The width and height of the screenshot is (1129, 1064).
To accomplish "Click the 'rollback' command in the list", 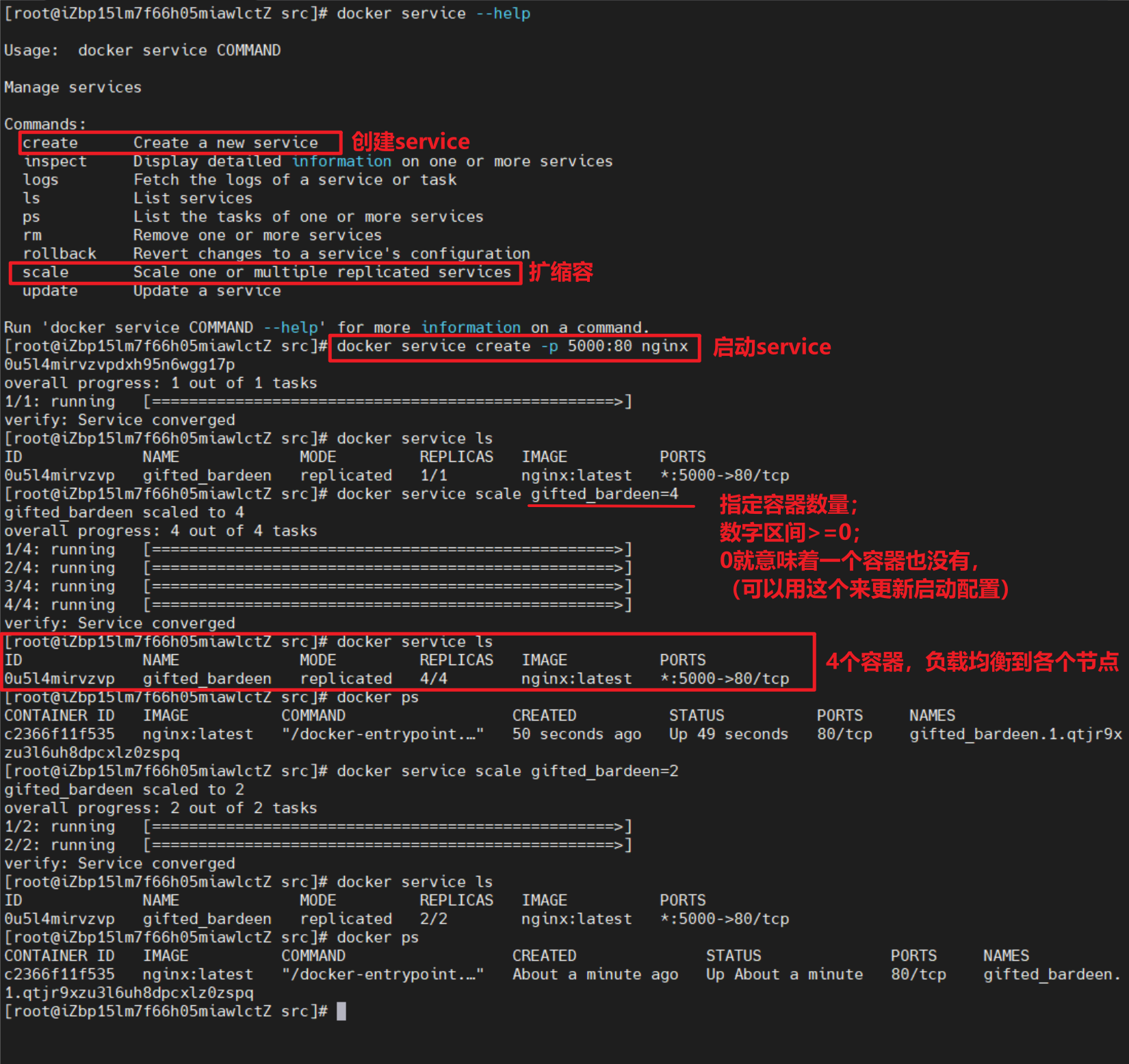I will (x=60, y=254).
